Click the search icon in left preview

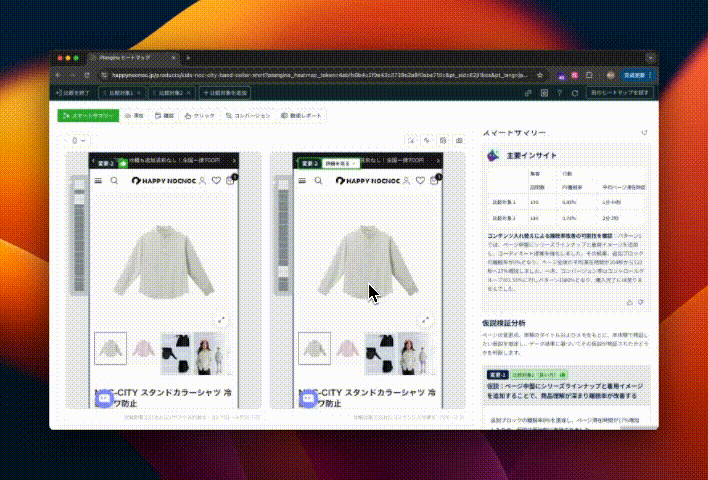115,181
